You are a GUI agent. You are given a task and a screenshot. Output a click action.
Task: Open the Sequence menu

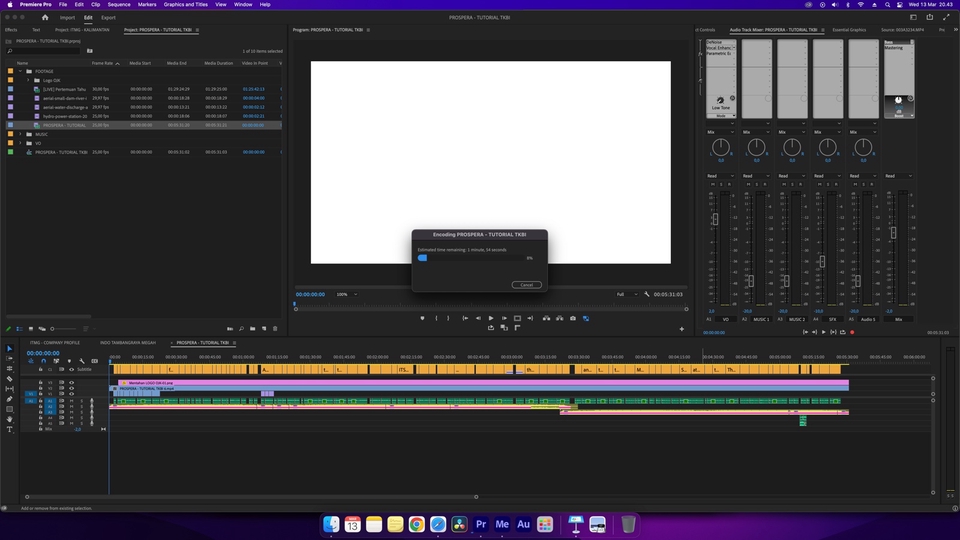point(118,4)
